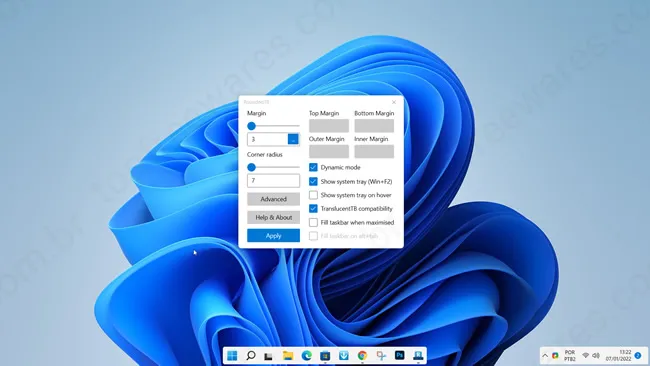This screenshot has width=650, height=366.
Task: Open Microsoft Edge from the taskbar
Action: 306,356
